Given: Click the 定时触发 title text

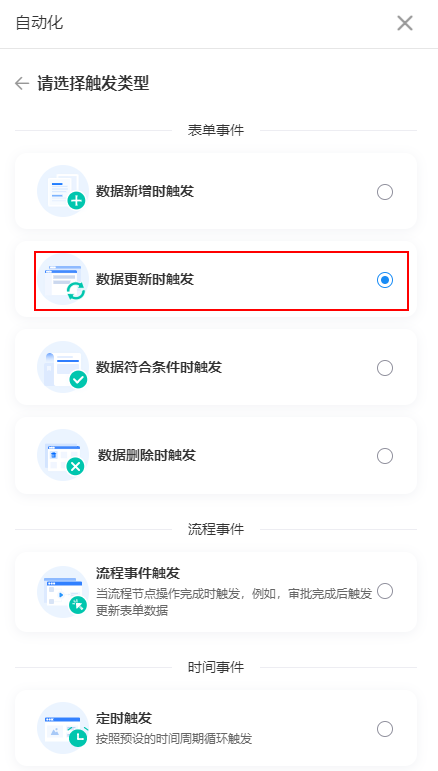Looking at the screenshot, I should click(x=124, y=718).
